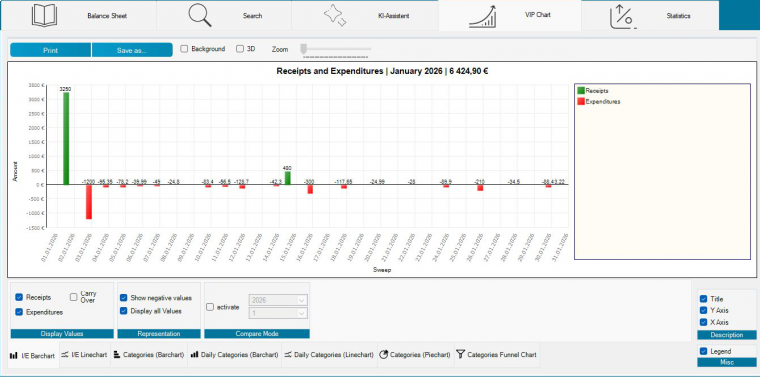Uncheck the Expenditures checkbox
The height and width of the screenshot is (377, 760).
[x=19, y=312]
